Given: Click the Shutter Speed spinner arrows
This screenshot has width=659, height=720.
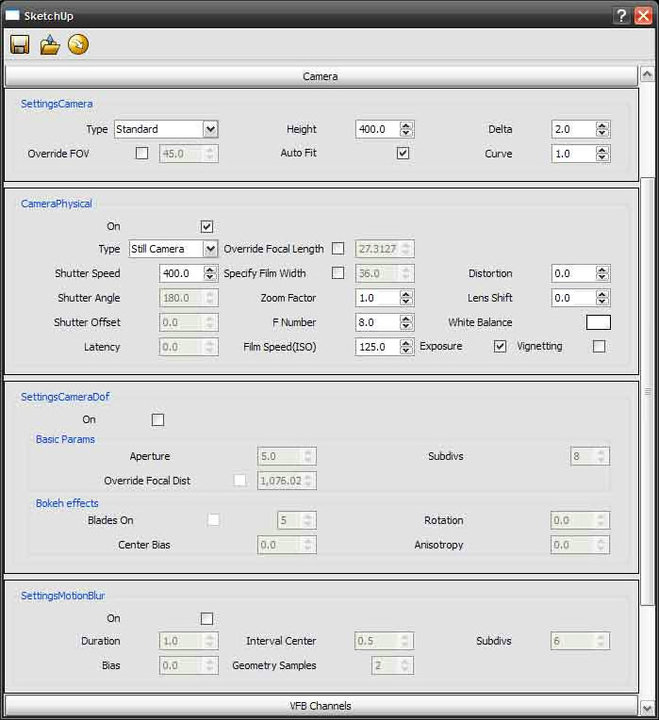Looking at the screenshot, I should [x=210, y=273].
